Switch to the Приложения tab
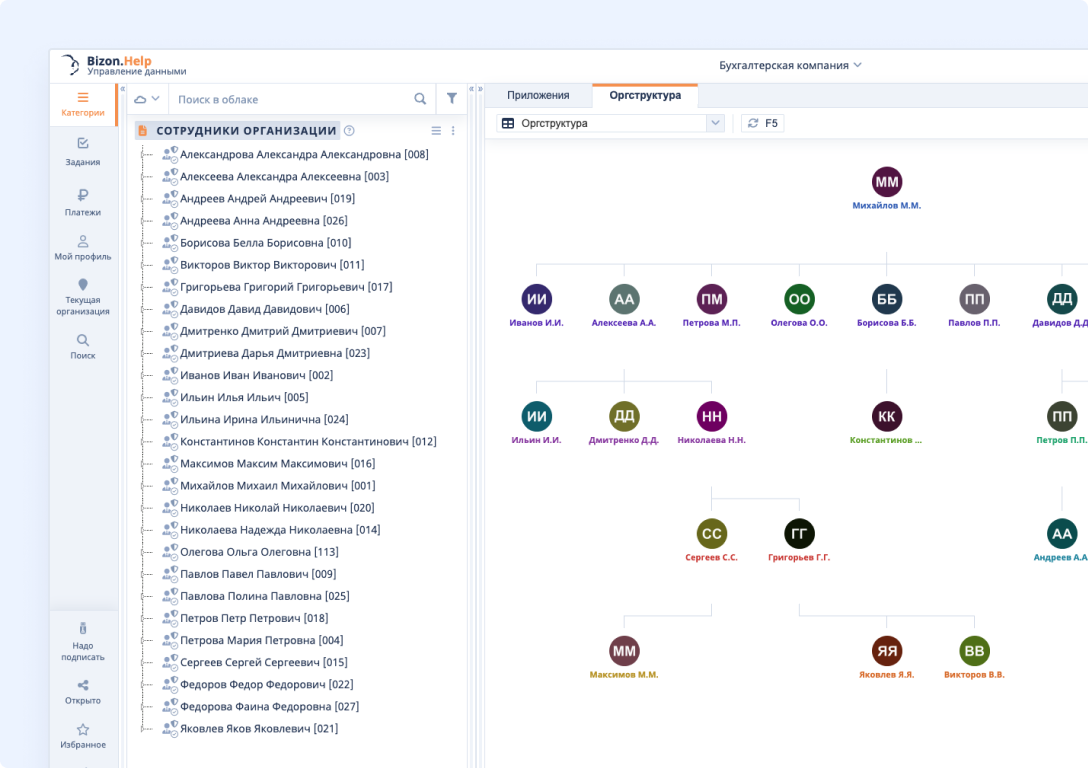 538,95
